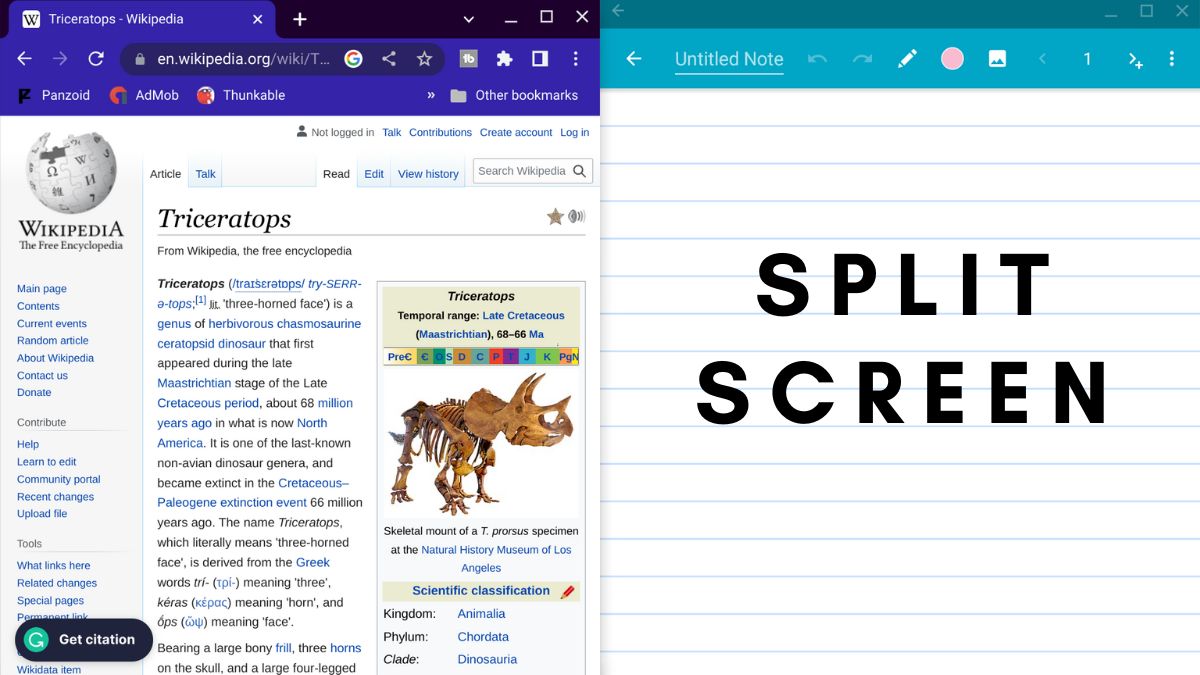
Task: Open Random article in sidebar
Action: click(53, 341)
